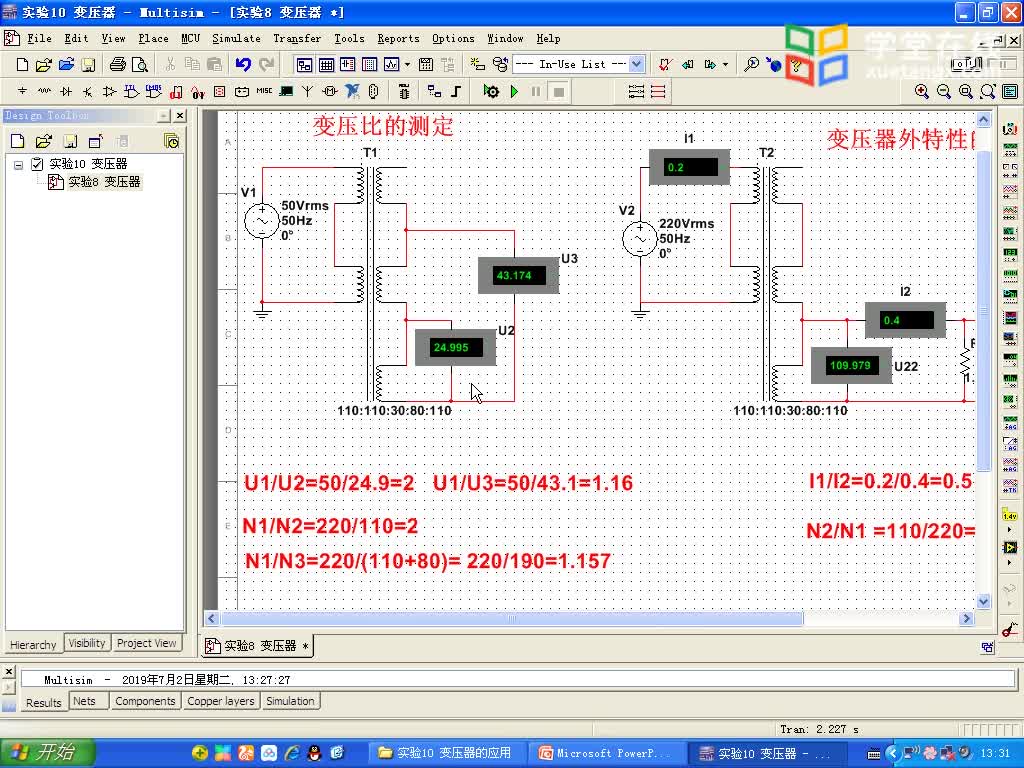Pause the running simulation
Viewport: 1024px width, 768px height.
tap(536, 91)
